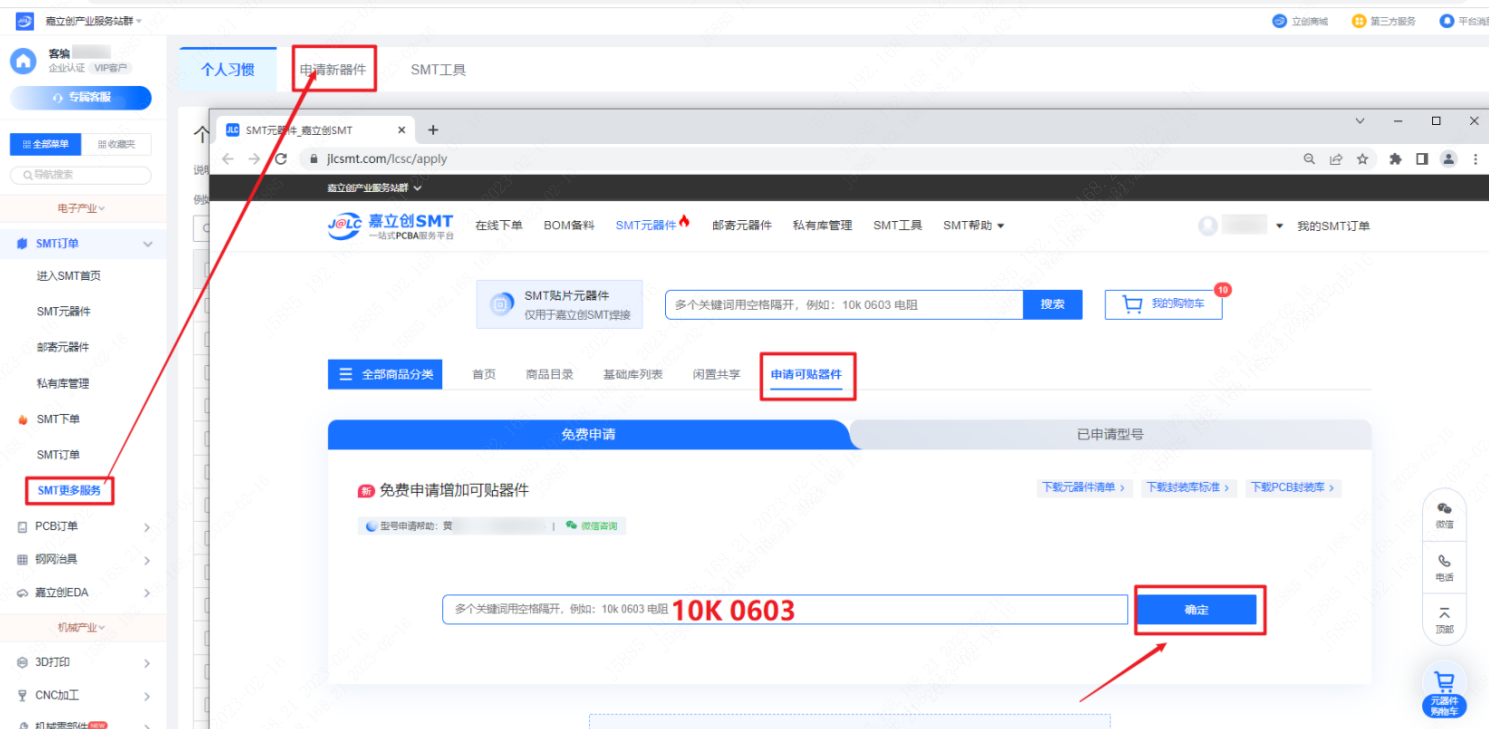Click the top component search input field

coord(844,305)
